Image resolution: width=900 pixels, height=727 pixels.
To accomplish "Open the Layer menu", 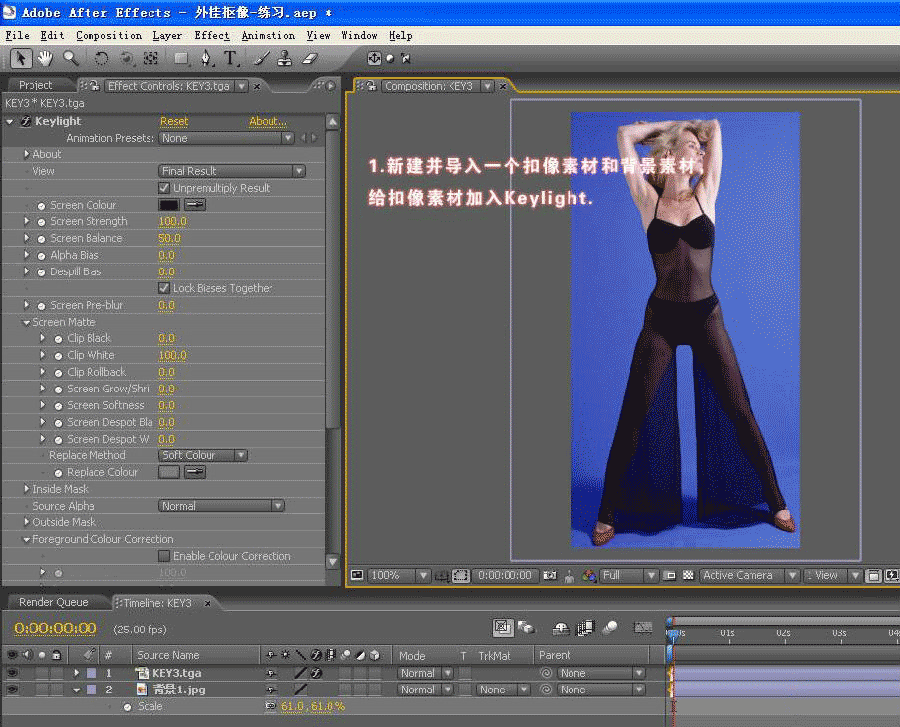I will [167, 36].
